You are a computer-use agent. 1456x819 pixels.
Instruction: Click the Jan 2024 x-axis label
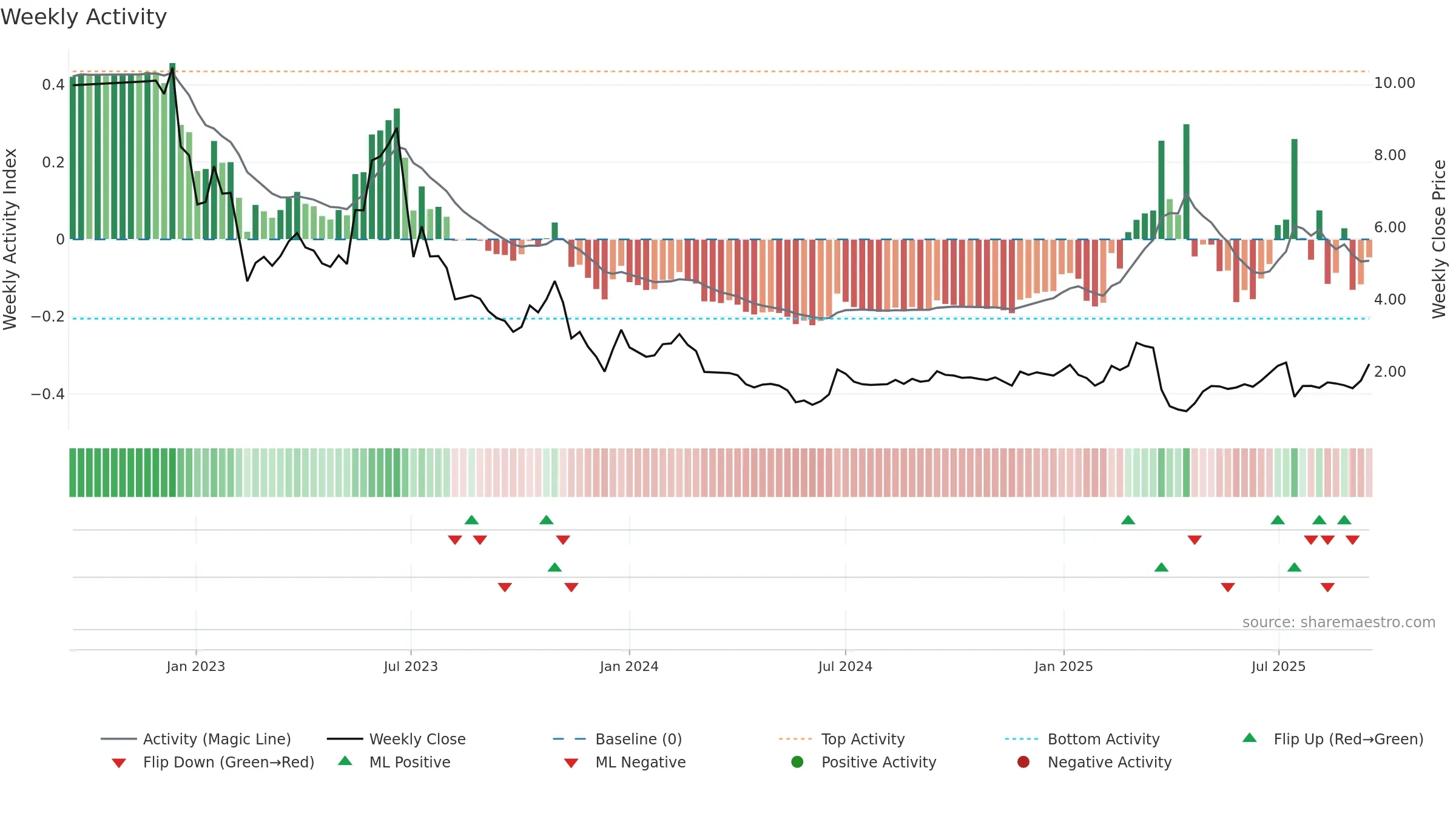[x=629, y=666]
